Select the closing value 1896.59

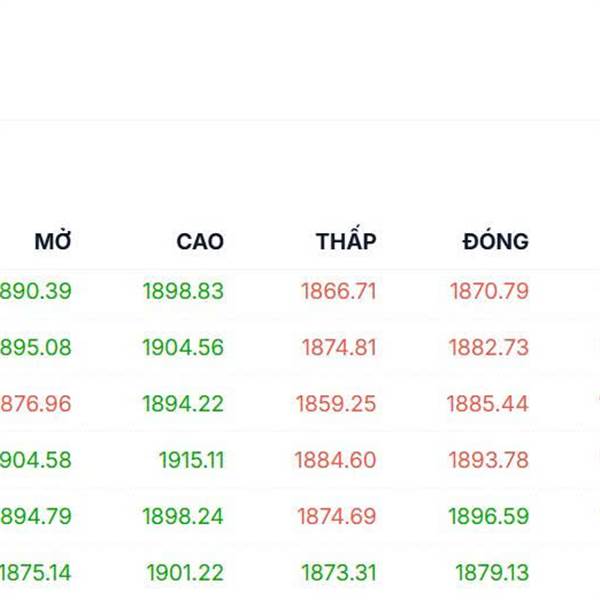coord(489,517)
